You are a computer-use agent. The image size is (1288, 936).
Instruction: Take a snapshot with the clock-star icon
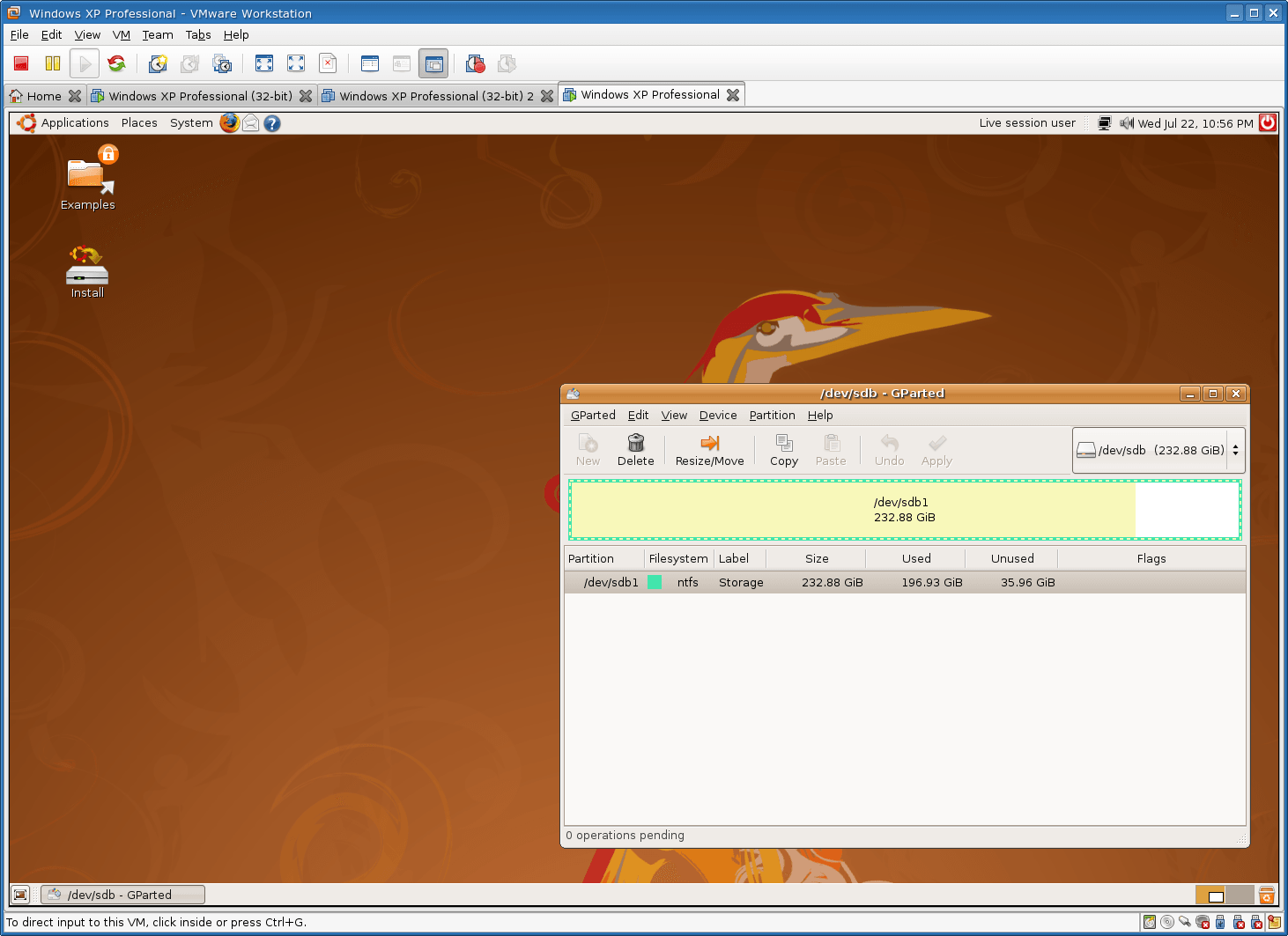pos(158,63)
